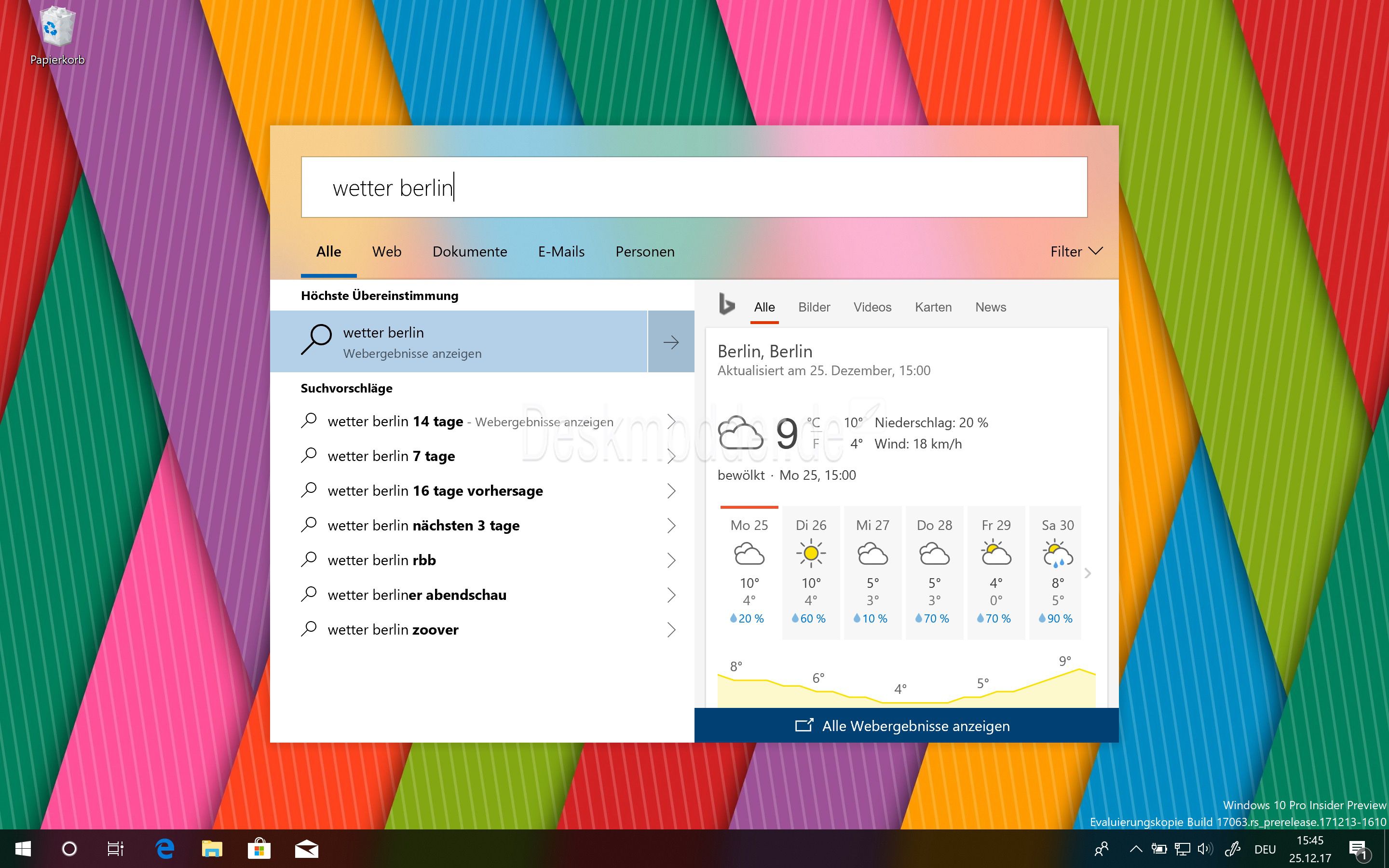Open the Windows Start menu
Image resolution: width=1389 pixels, height=868 pixels.
tap(23, 849)
